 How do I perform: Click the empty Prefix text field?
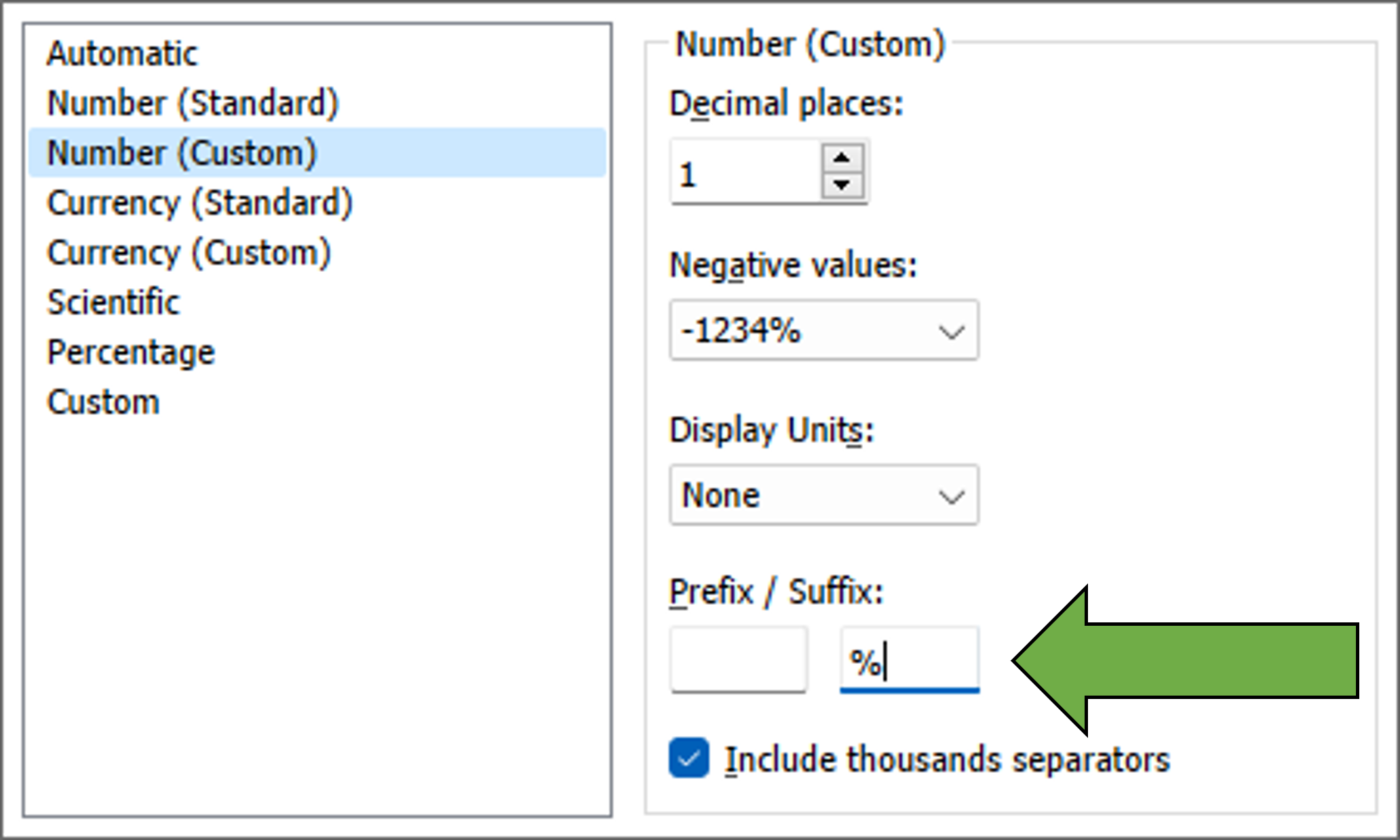coord(738,660)
